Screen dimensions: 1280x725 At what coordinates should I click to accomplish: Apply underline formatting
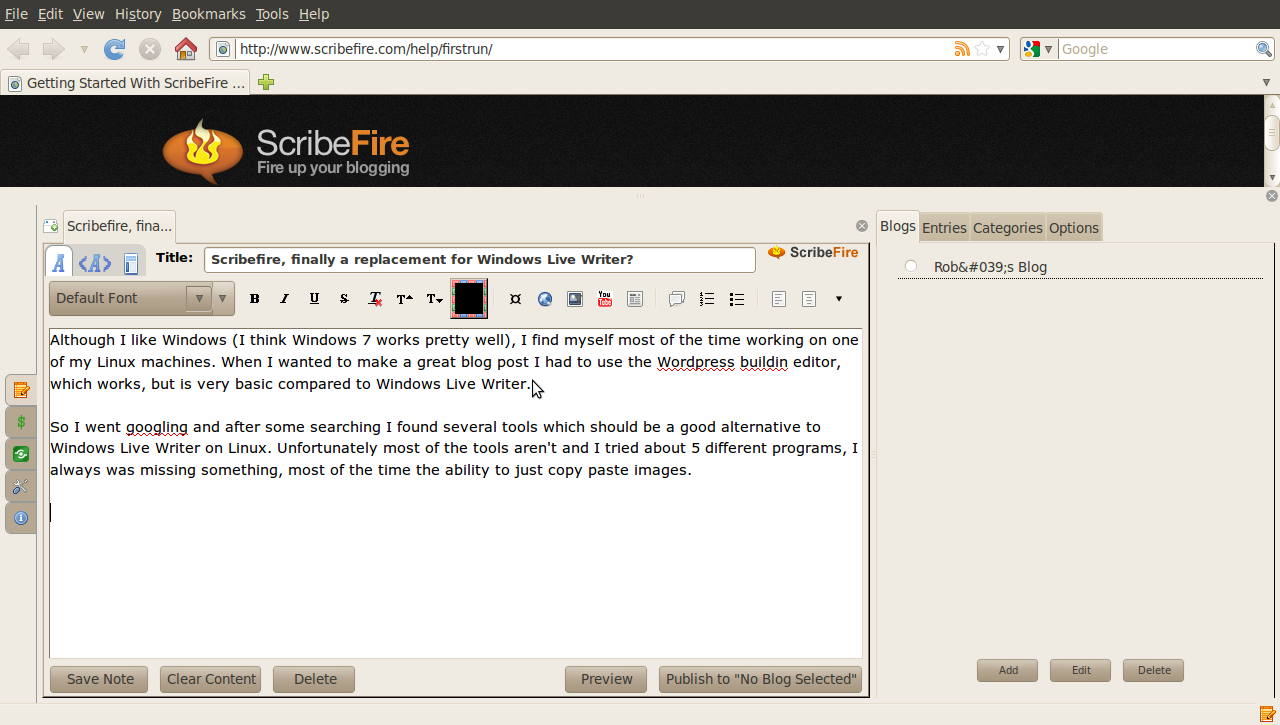point(314,299)
